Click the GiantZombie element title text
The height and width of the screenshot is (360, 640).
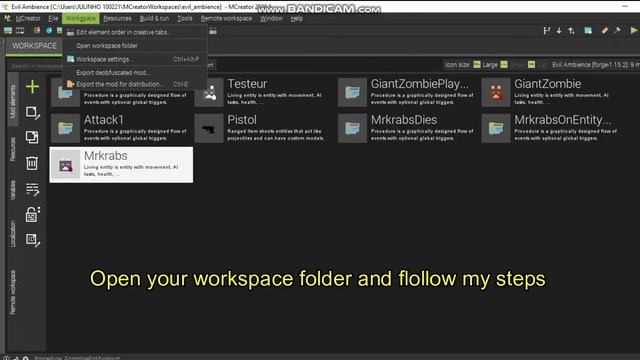547,84
